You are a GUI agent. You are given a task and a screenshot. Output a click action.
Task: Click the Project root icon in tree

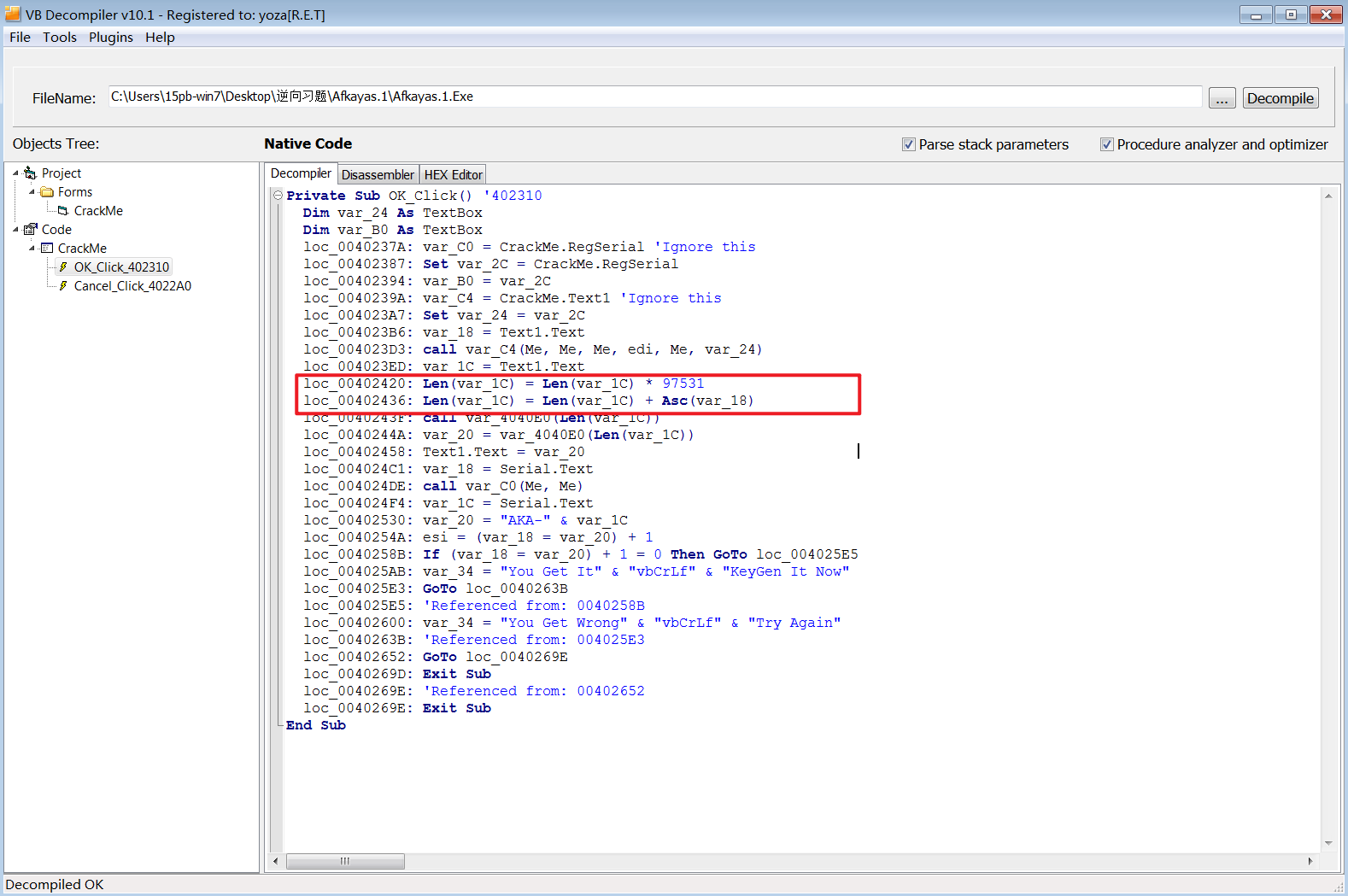(30, 173)
